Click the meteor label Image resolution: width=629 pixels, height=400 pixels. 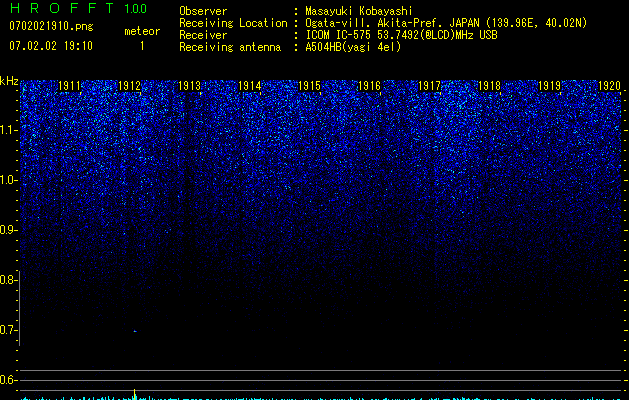point(142,31)
